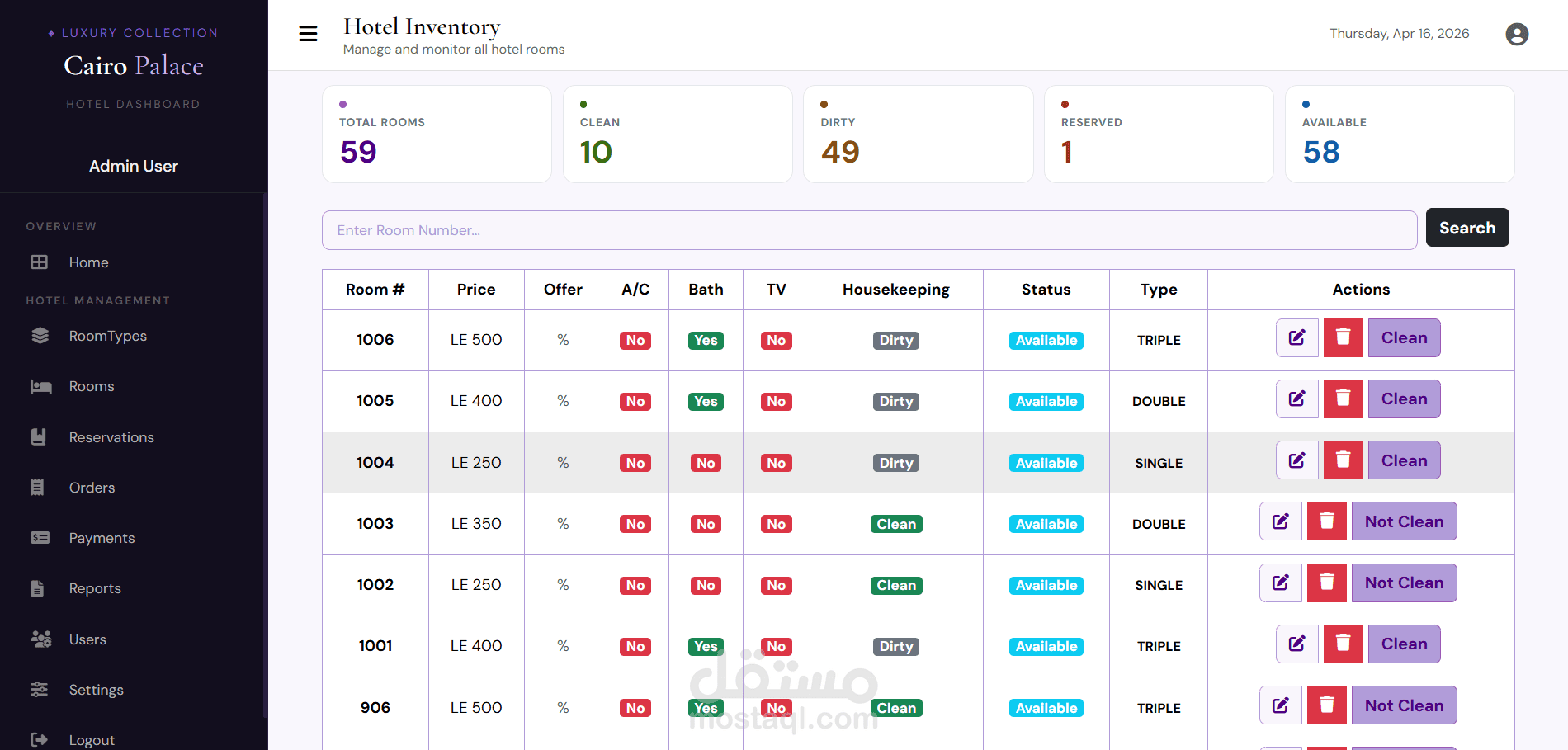The image size is (1568, 750).
Task: Delete room 906 with trash icon
Action: 1327,705
